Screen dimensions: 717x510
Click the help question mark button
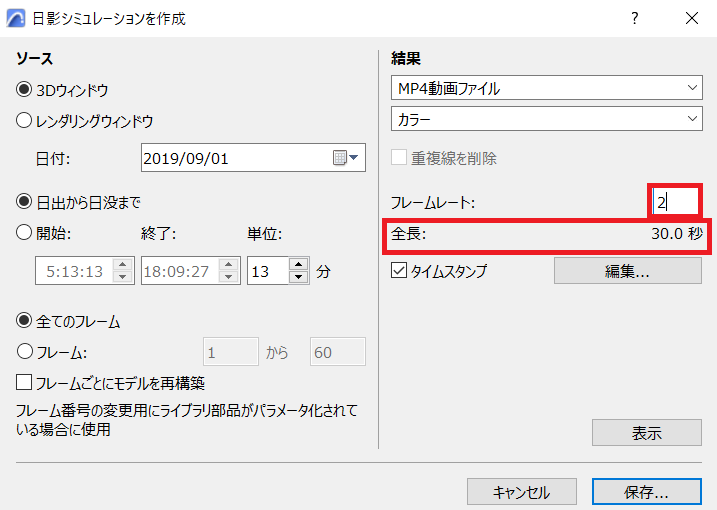coord(634,18)
